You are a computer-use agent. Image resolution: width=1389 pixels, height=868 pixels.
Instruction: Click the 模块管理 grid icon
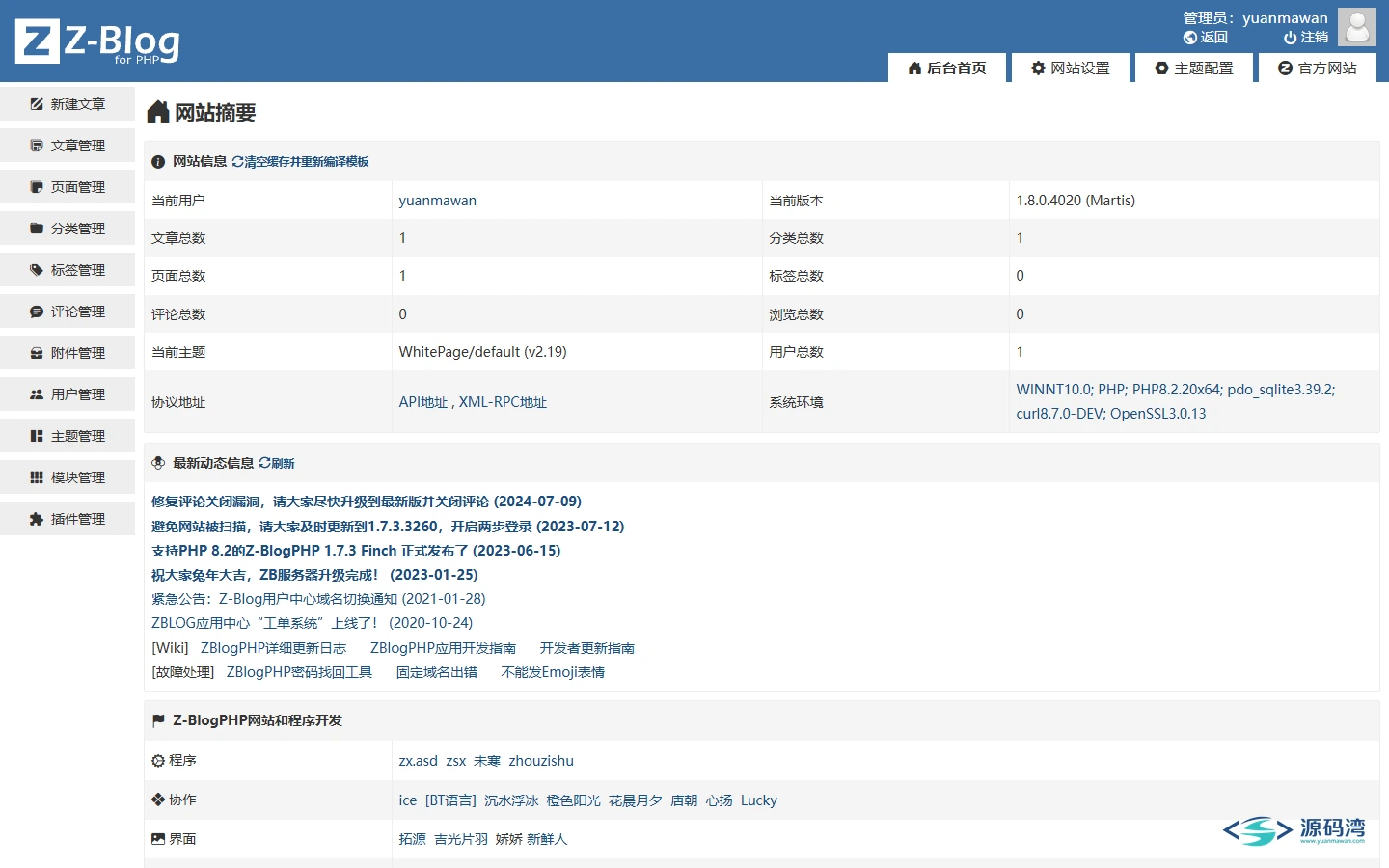(x=37, y=477)
